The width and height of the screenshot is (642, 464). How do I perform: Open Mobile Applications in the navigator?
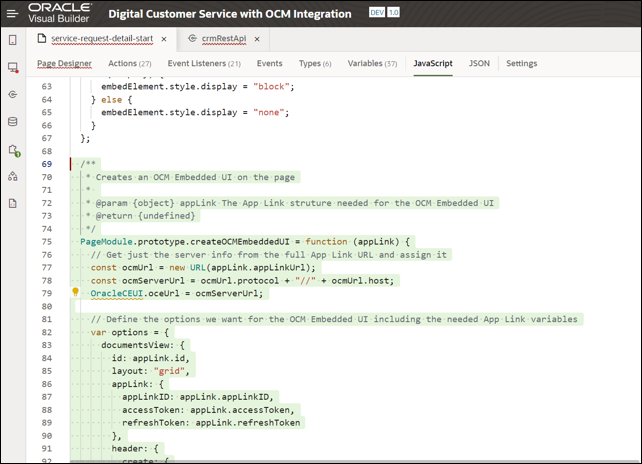[13, 40]
